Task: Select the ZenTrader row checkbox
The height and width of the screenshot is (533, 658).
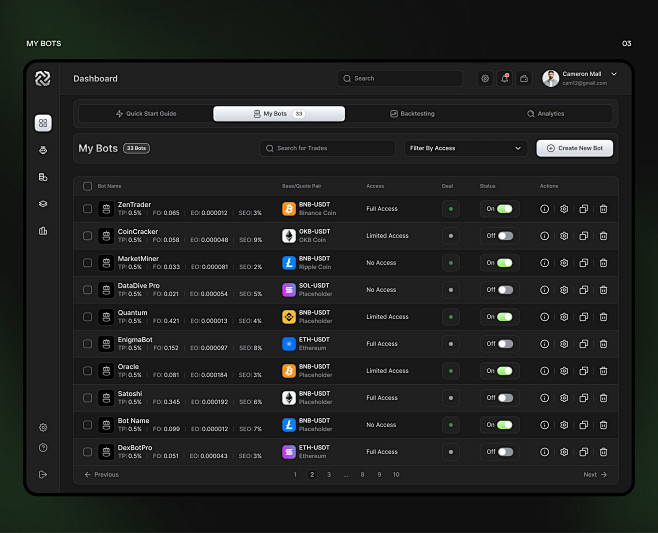Action: (x=87, y=209)
